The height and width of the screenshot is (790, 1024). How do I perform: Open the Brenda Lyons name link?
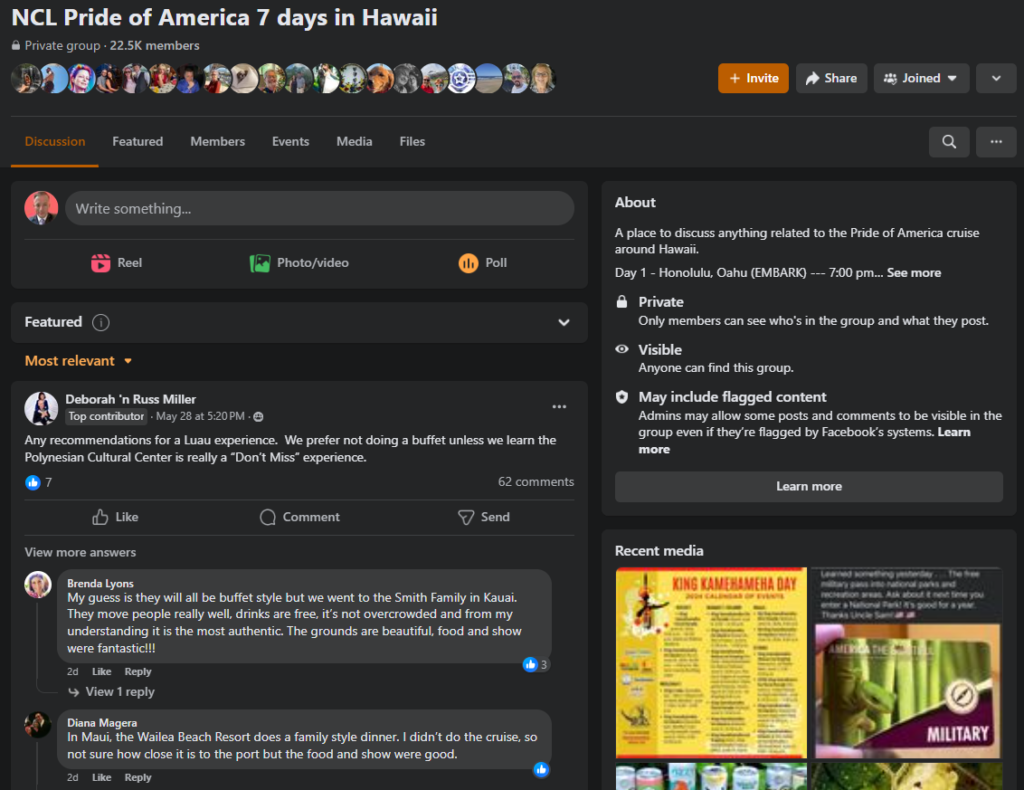[100, 583]
